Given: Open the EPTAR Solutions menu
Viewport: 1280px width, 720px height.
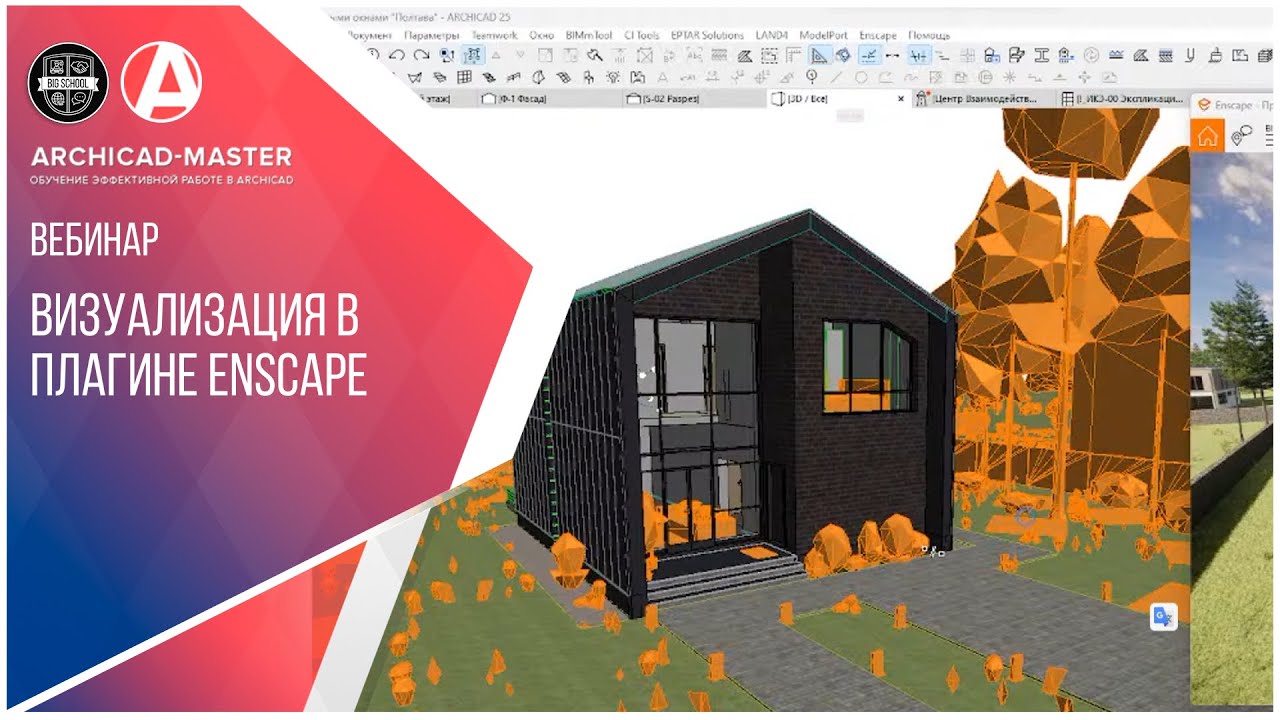Looking at the screenshot, I should pyautogui.click(x=707, y=35).
